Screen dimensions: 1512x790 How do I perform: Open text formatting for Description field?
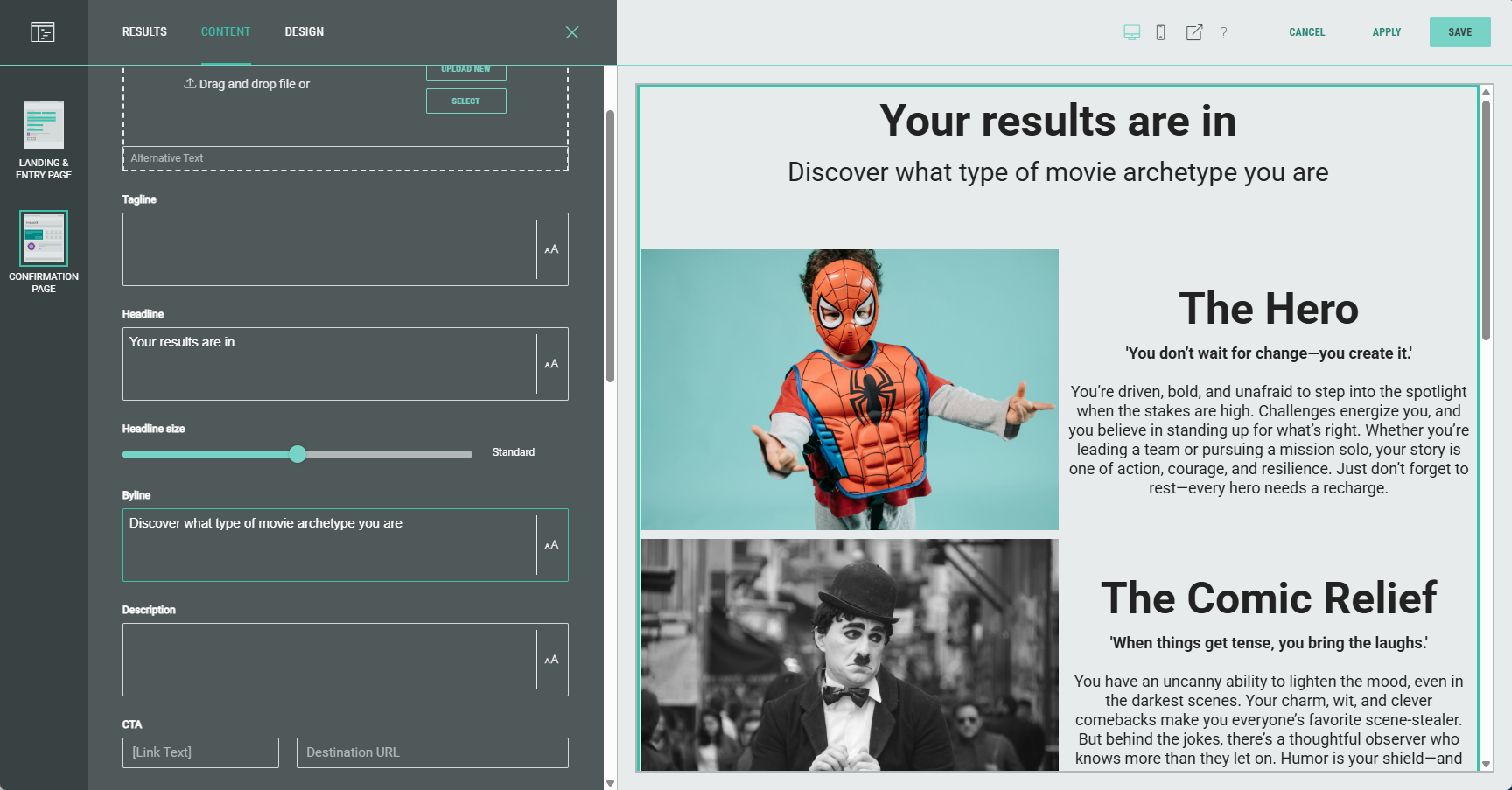click(x=551, y=660)
